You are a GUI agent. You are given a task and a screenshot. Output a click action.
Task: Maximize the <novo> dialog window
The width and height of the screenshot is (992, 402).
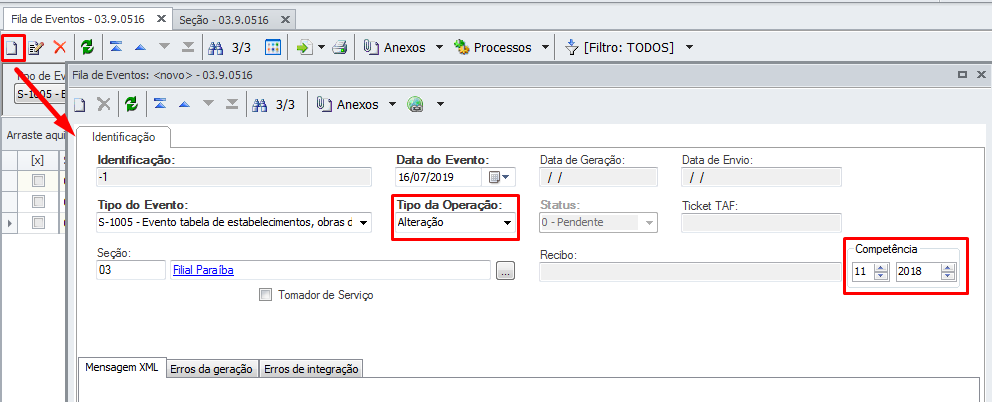[x=962, y=75]
